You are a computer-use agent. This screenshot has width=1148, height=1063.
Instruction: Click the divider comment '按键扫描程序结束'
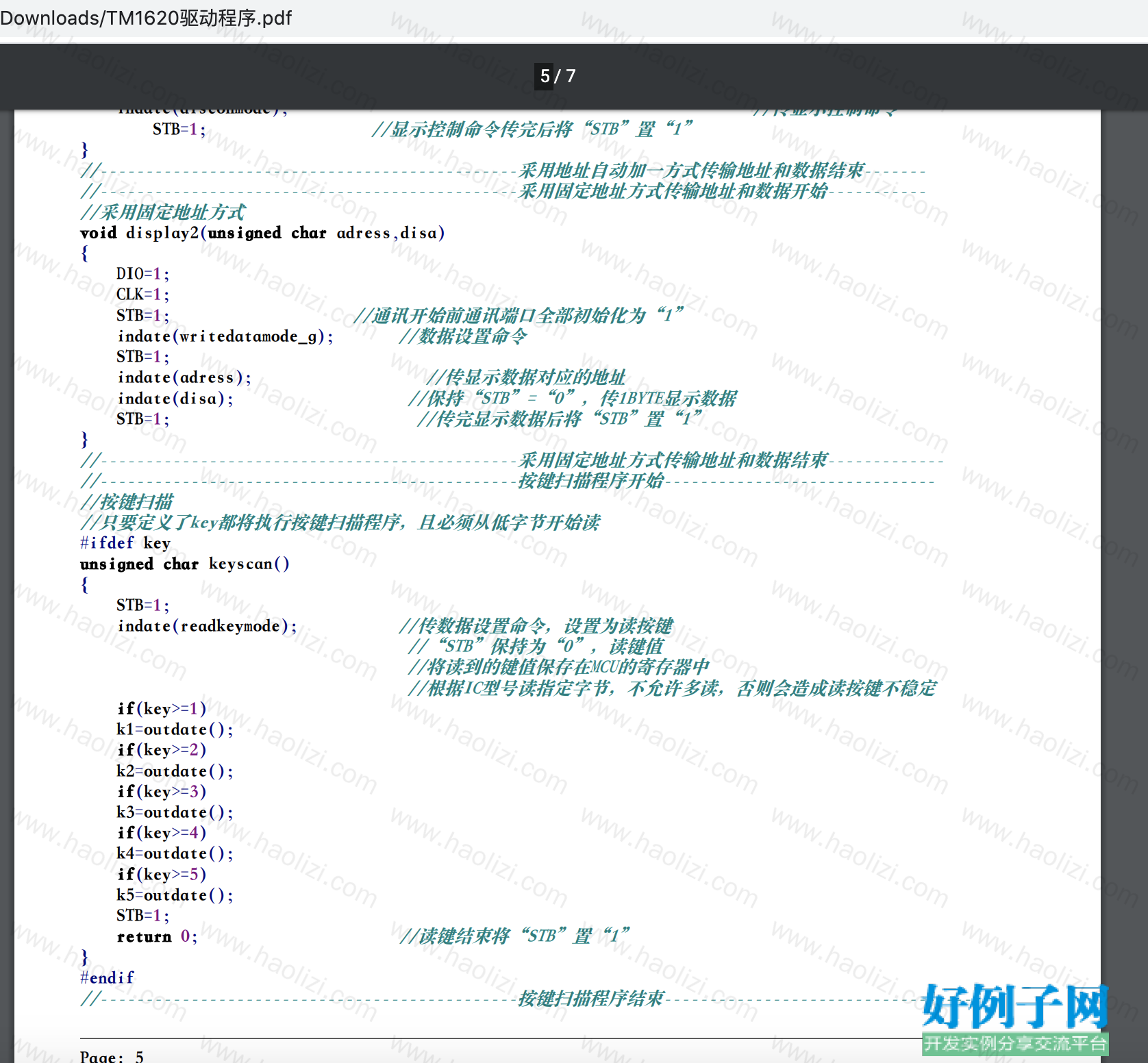click(591, 999)
